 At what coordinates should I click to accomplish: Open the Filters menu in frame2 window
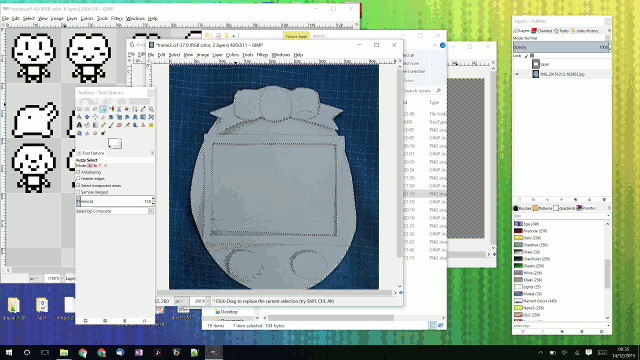[x=262, y=55]
